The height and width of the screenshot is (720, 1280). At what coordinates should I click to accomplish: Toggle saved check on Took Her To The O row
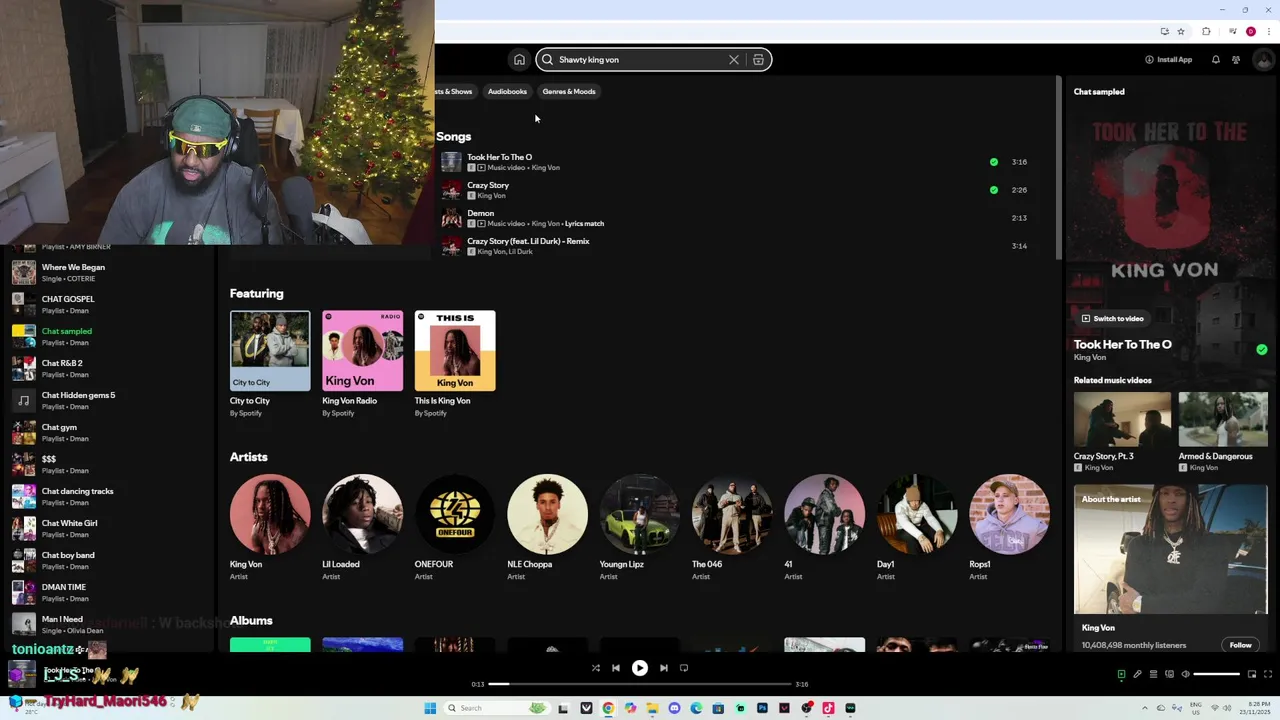(x=993, y=162)
